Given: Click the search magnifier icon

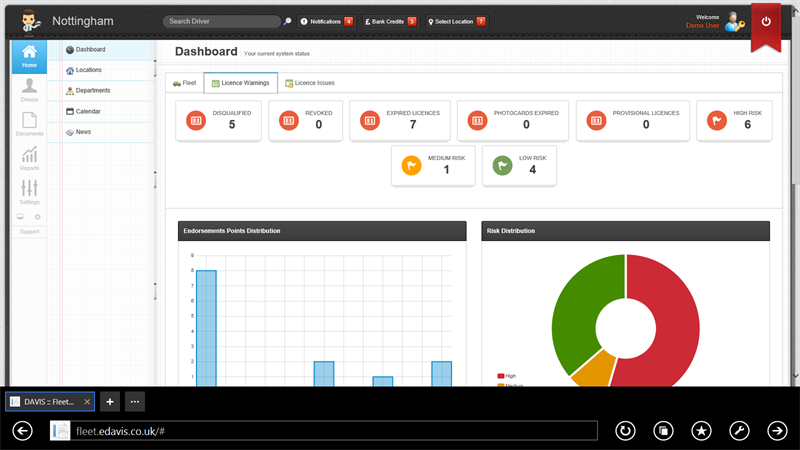Looking at the screenshot, I should (x=287, y=21).
